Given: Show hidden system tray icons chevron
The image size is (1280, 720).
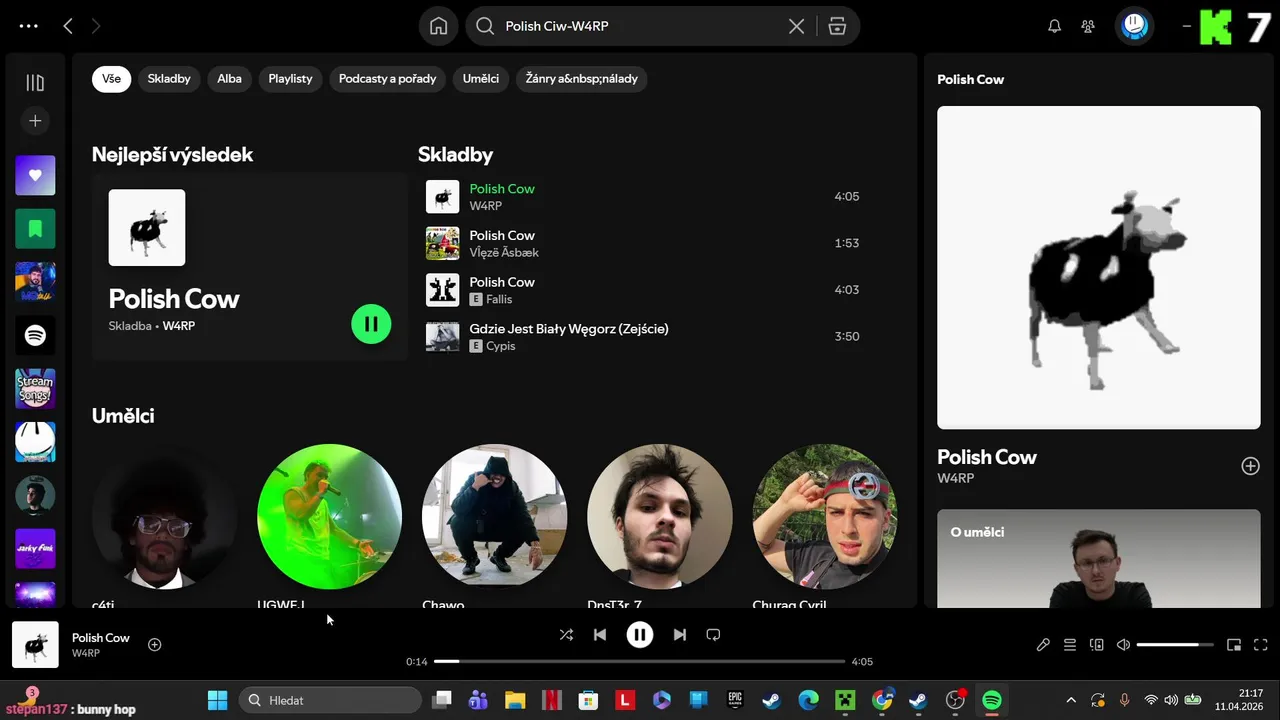Looking at the screenshot, I should [1071, 700].
